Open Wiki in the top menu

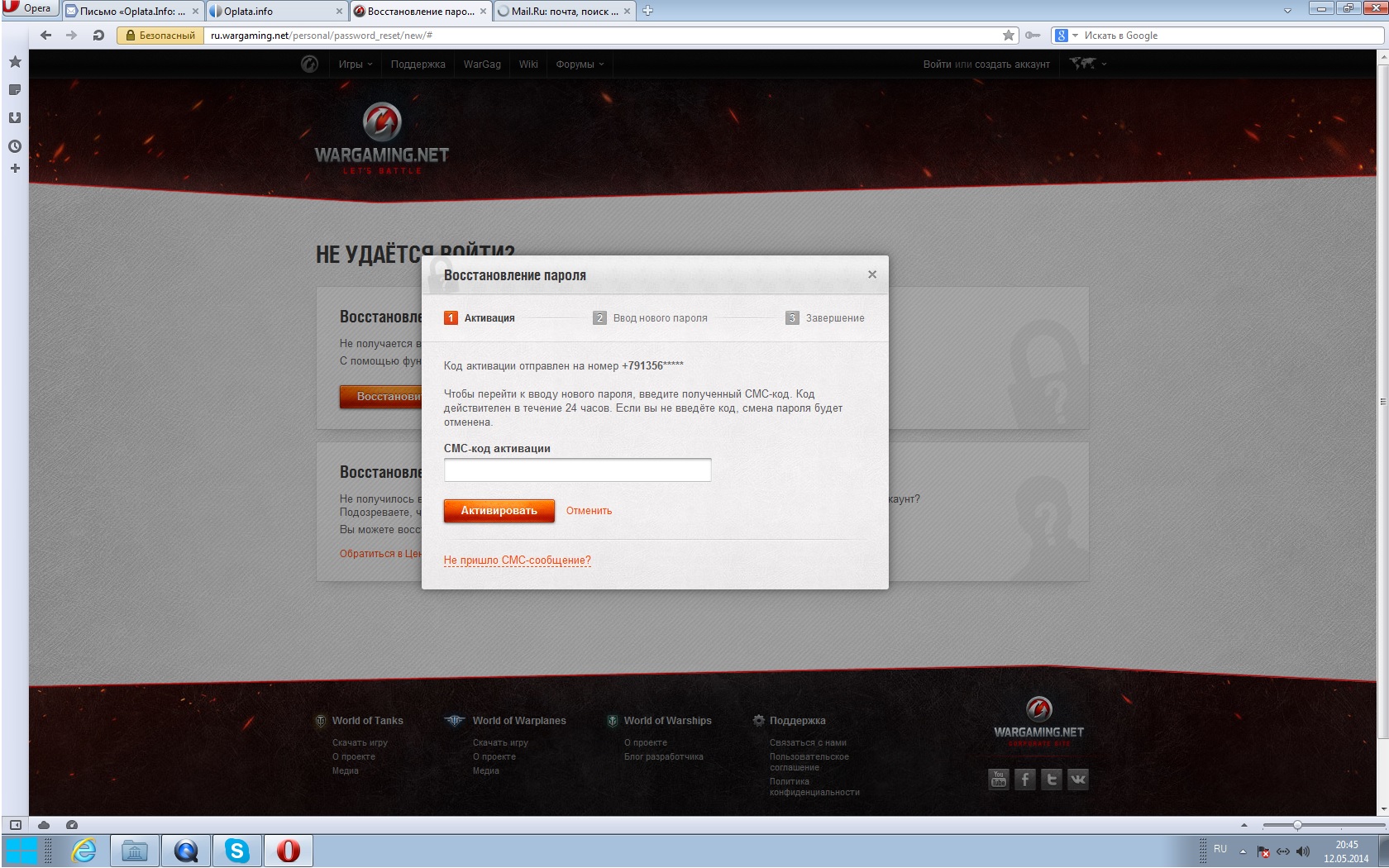click(x=528, y=64)
